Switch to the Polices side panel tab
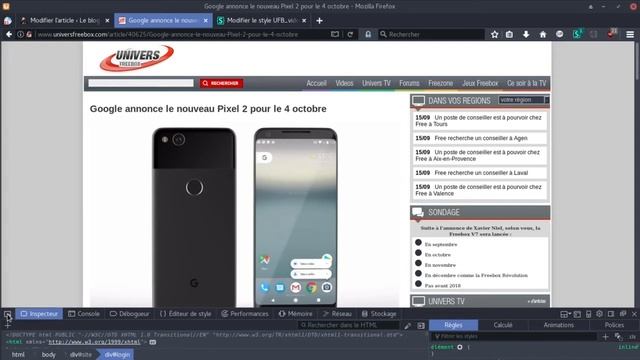 [614, 325]
